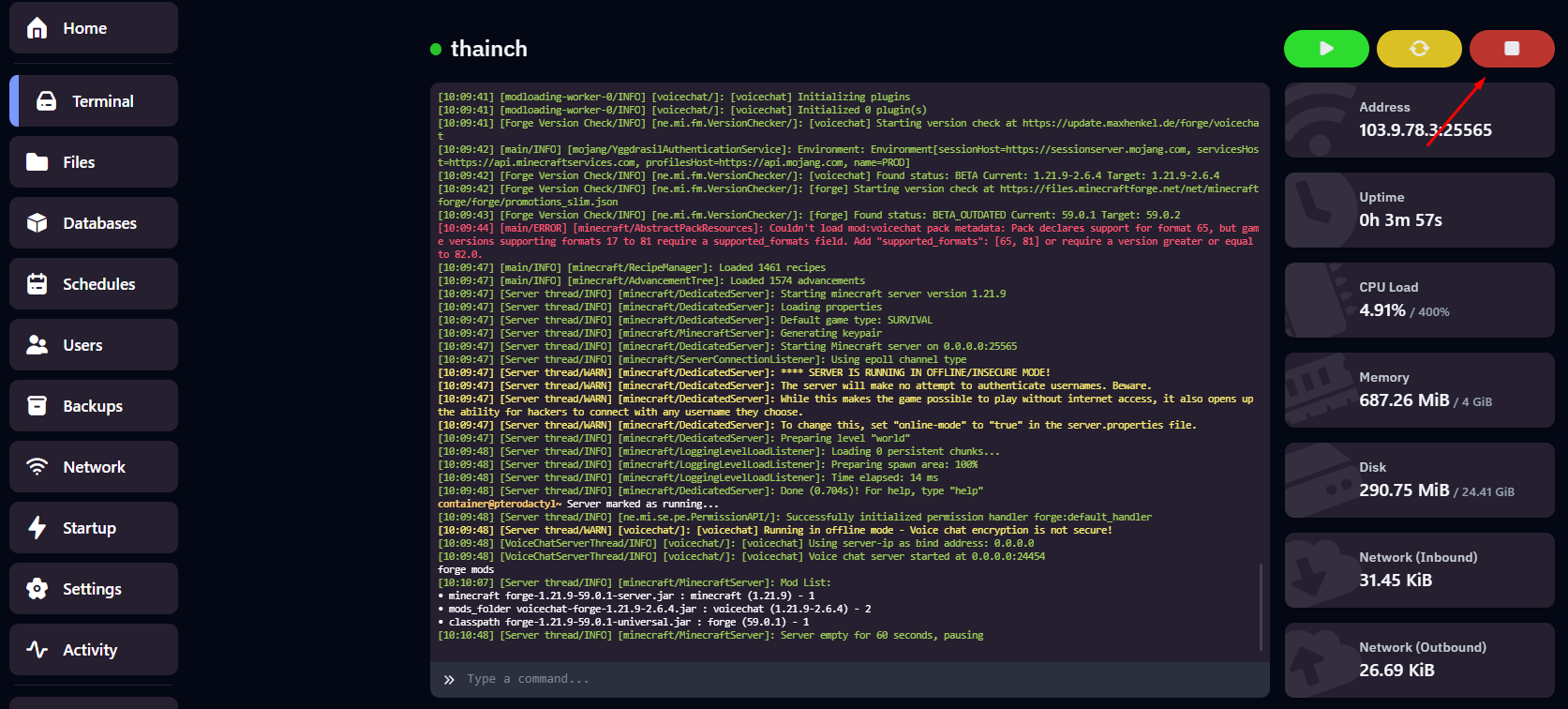Open the Settings gear icon
1568x709 pixels.
(x=37, y=589)
